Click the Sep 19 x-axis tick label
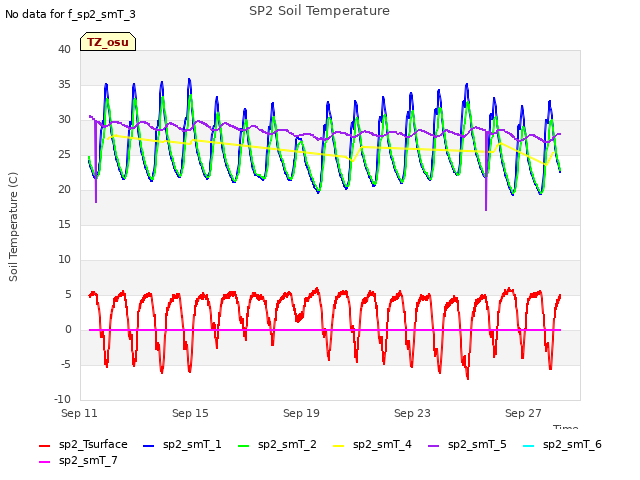The height and width of the screenshot is (480, 640). tap(301, 413)
